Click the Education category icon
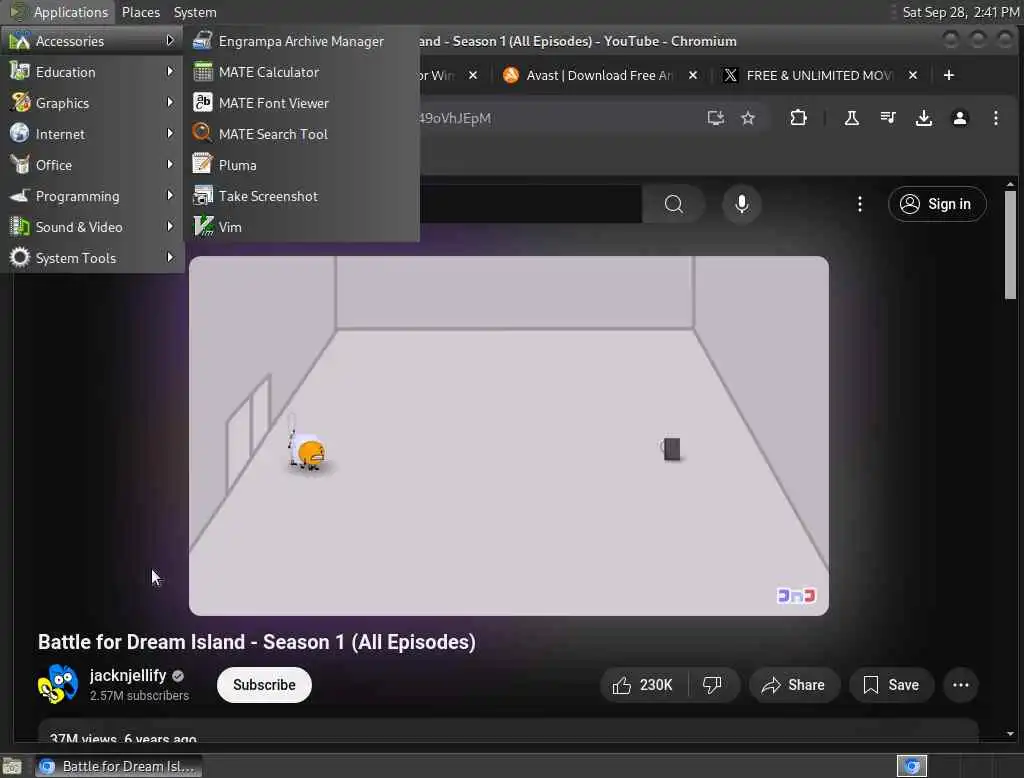Viewport: 1024px width, 778px height. pos(20,71)
